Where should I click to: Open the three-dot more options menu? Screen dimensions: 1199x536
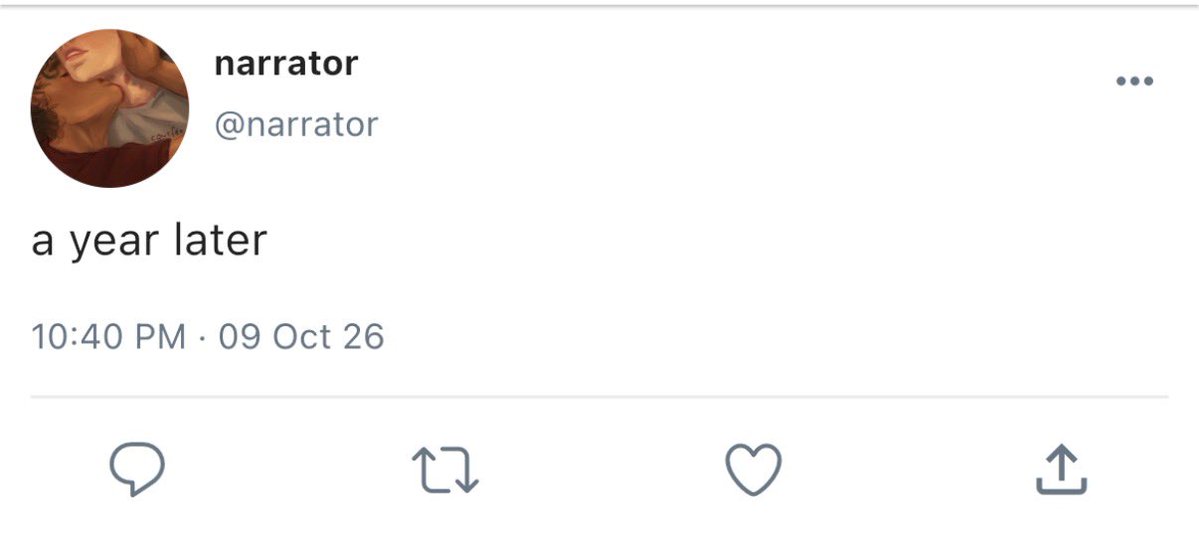(1135, 81)
